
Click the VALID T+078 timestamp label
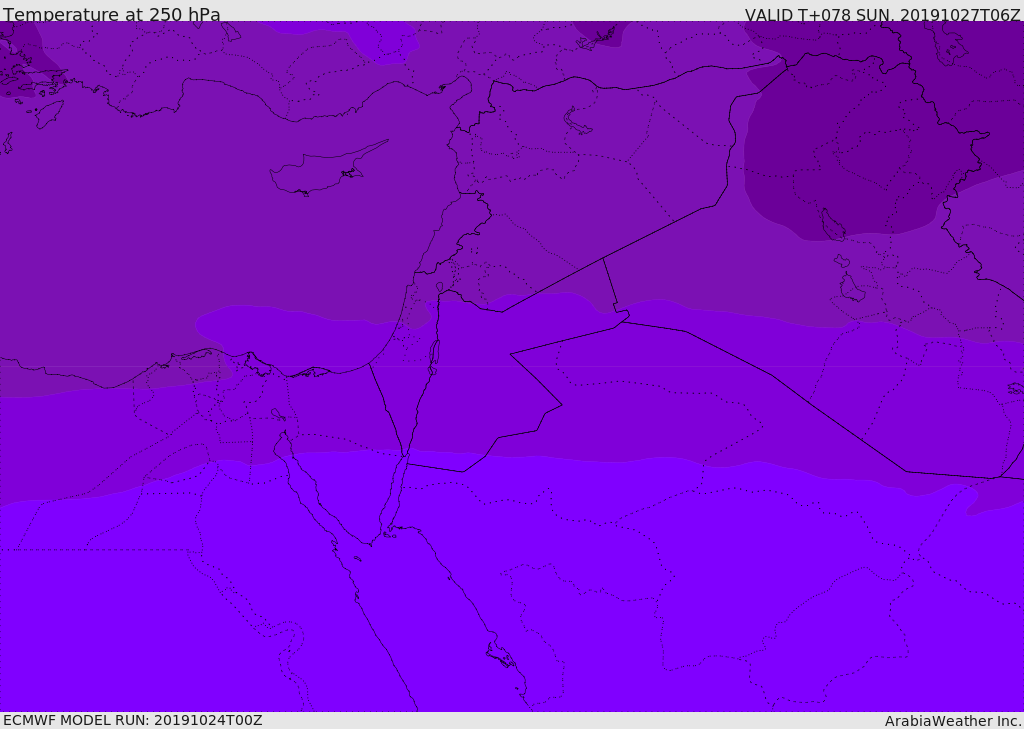pyautogui.click(x=882, y=15)
